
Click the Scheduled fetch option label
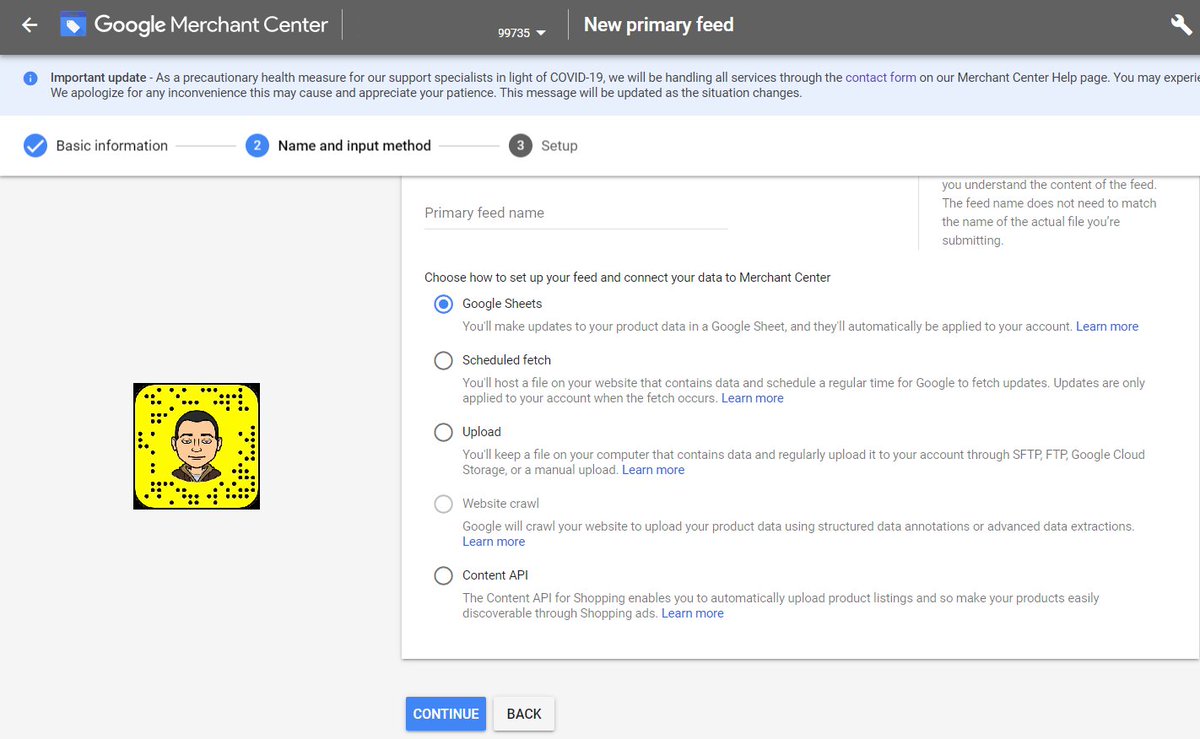pos(506,360)
